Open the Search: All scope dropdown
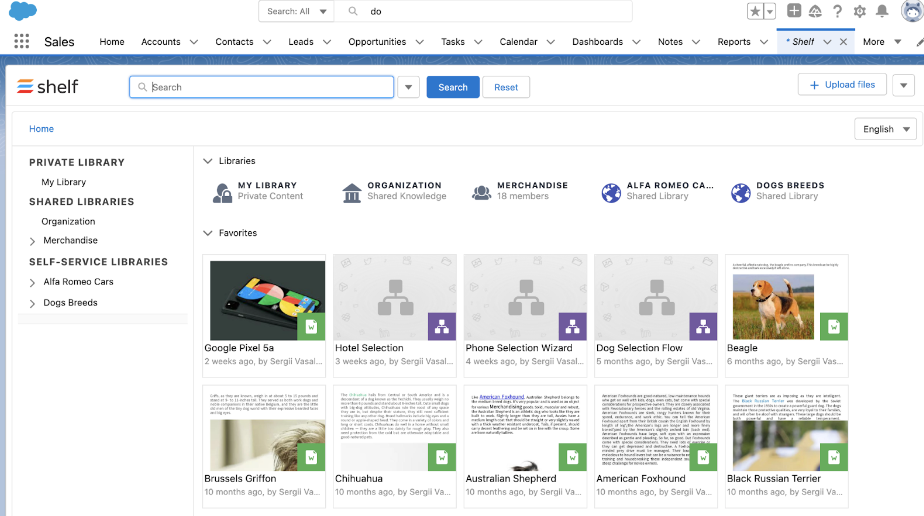924x516 pixels. click(296, 11)
